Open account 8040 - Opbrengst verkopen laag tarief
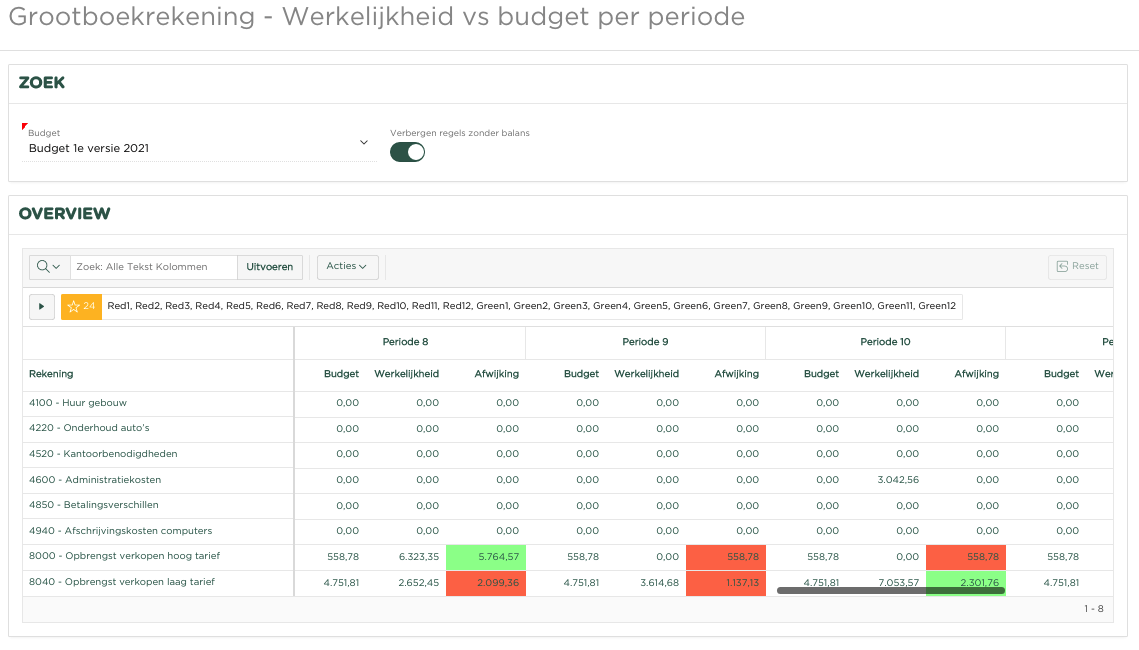The height and width of the screenshot is (650, 1139). point(122,582)
